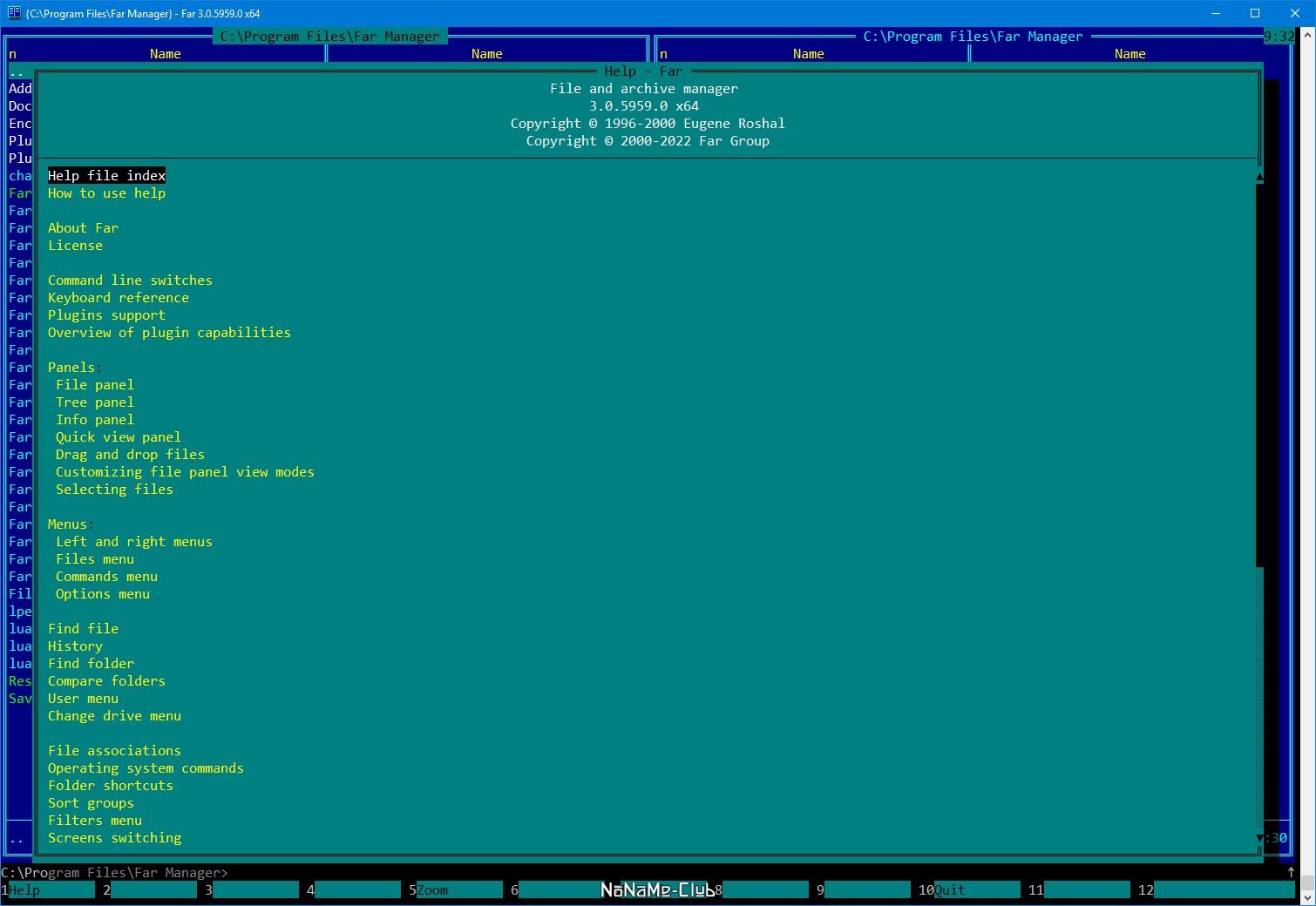The height and width of the screenshot is (906, 1316).
Task: Open the Find folder topic
Action: [x=91, y=664]
